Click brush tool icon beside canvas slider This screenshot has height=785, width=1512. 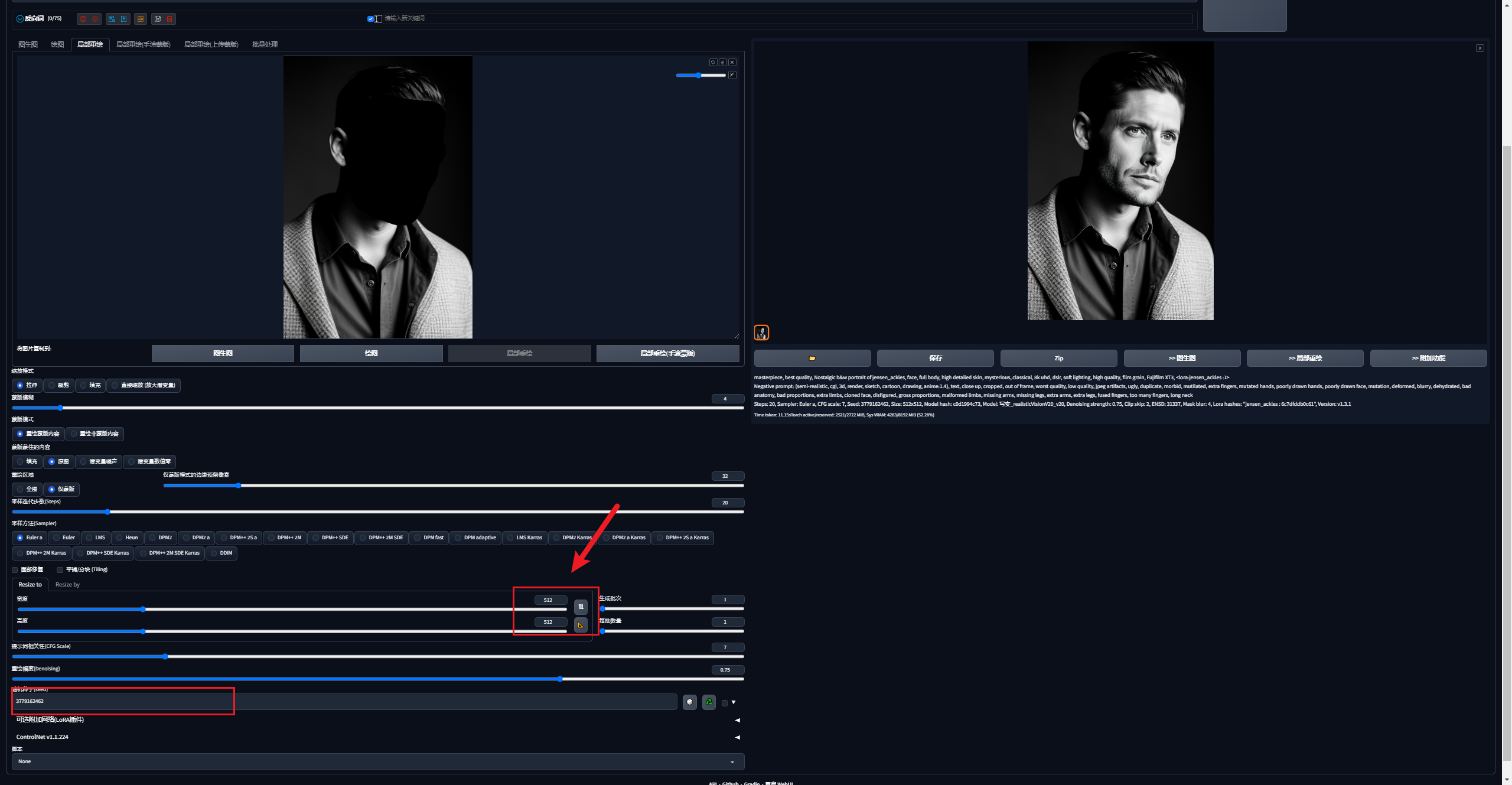tap(732, 75)
